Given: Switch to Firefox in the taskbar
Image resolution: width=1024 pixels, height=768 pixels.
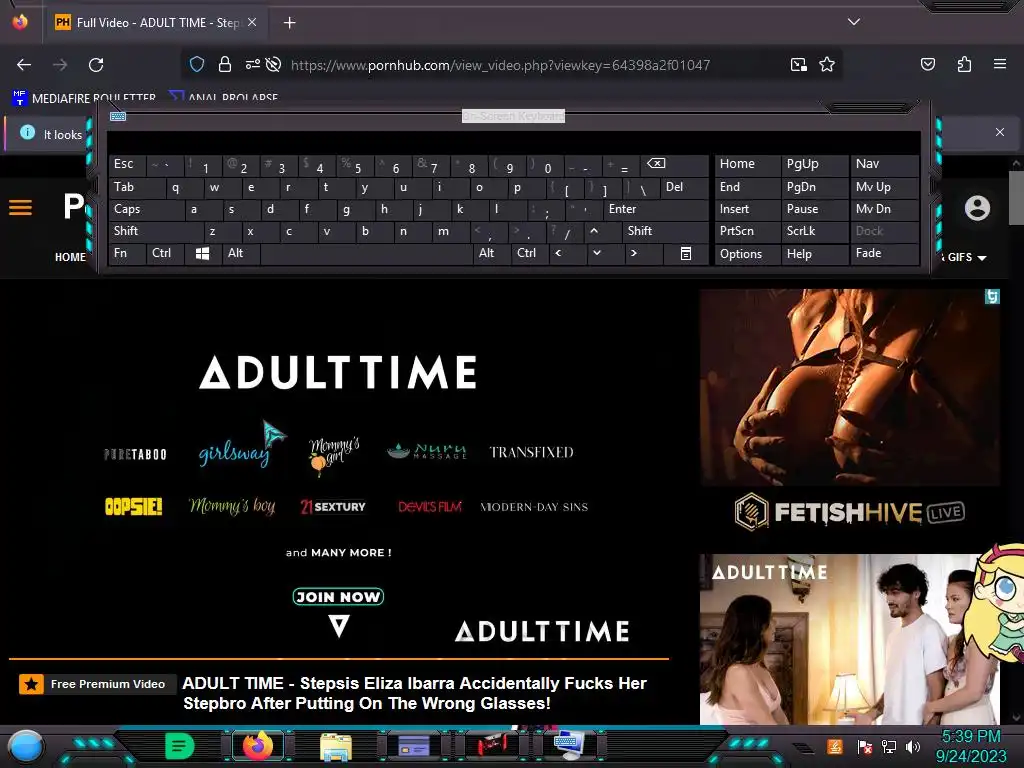Looking at the screenshot, I should (258, 746).
